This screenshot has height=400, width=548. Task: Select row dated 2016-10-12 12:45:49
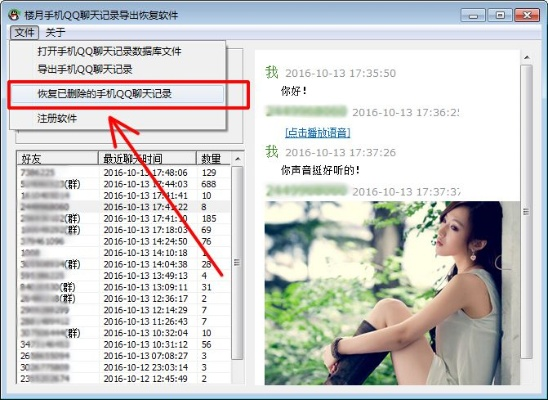pyautogui.click(x=124, y=378)
